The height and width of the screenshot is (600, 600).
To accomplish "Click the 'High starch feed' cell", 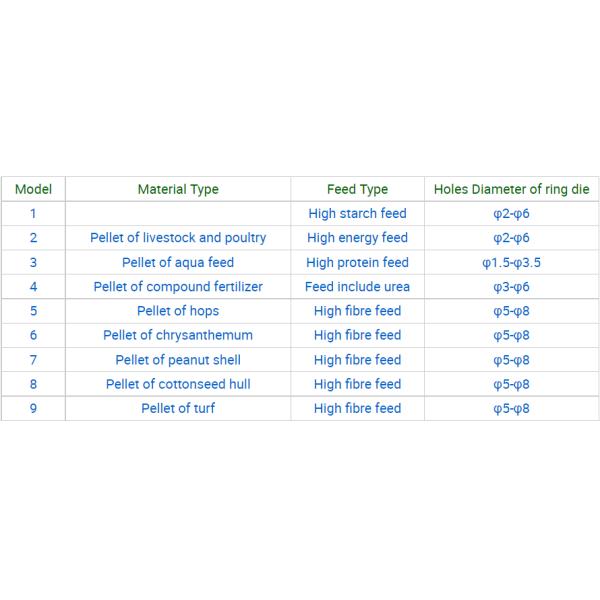I will pyautogui.click(x=357, y=214).
